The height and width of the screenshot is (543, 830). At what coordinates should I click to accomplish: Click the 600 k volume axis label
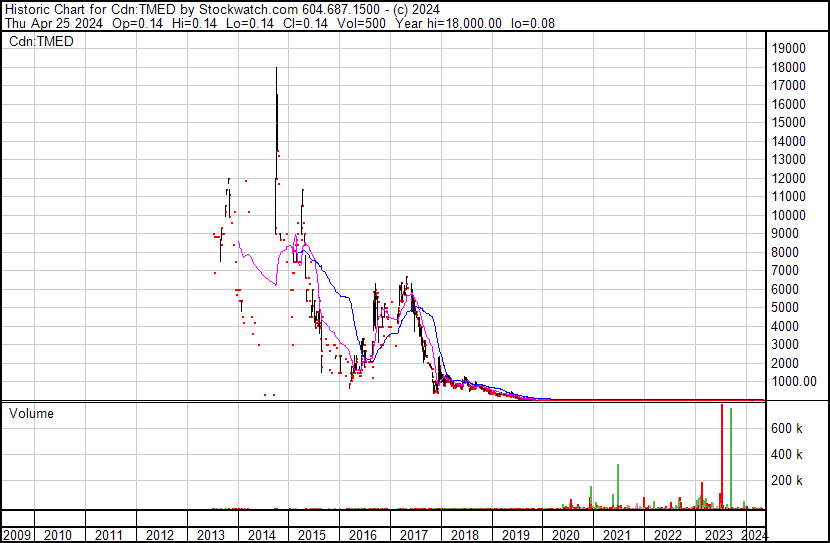(787, 428)
